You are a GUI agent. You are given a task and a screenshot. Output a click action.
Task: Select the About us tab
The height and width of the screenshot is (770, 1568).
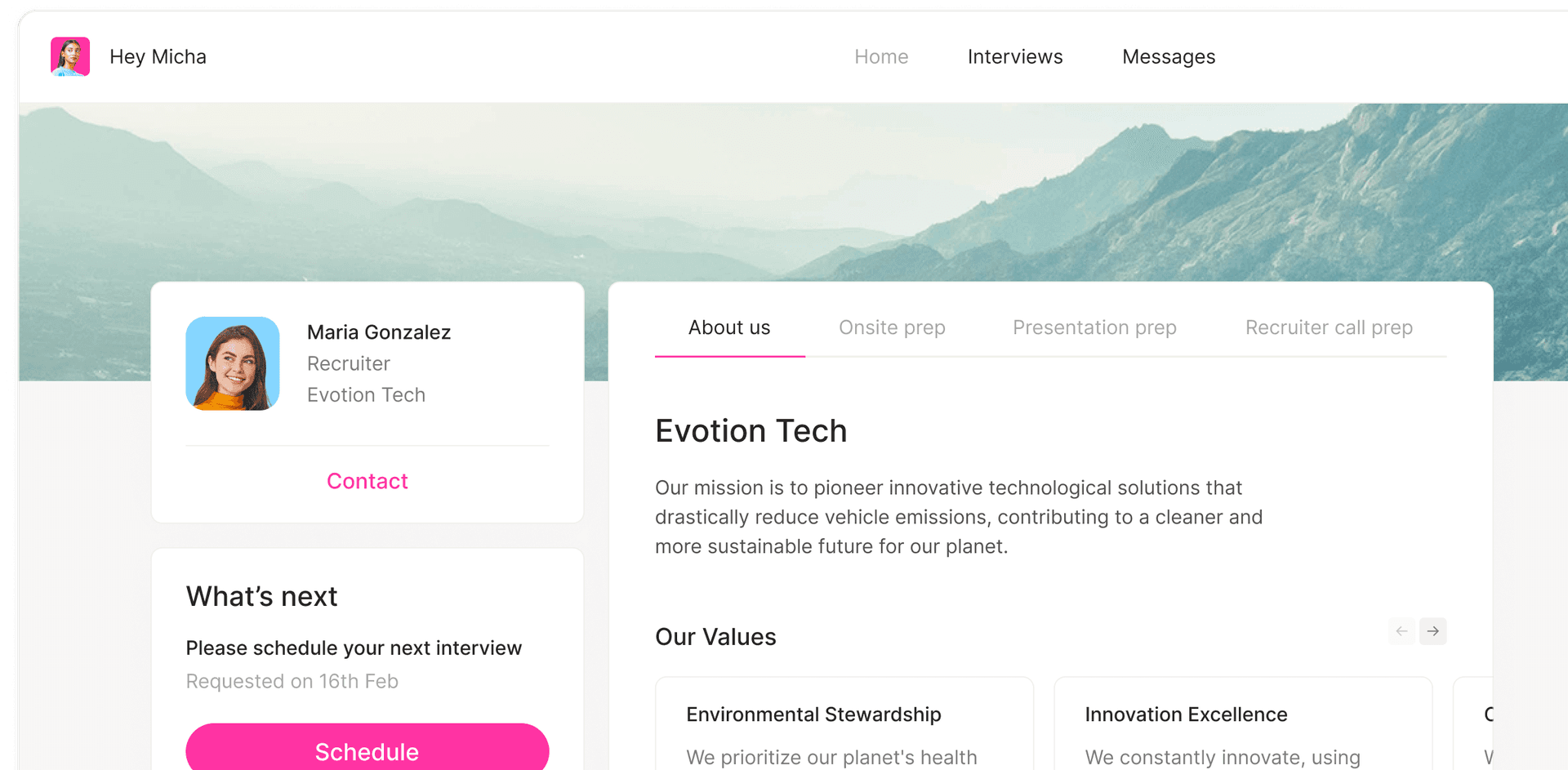click(x=729, y=327)
